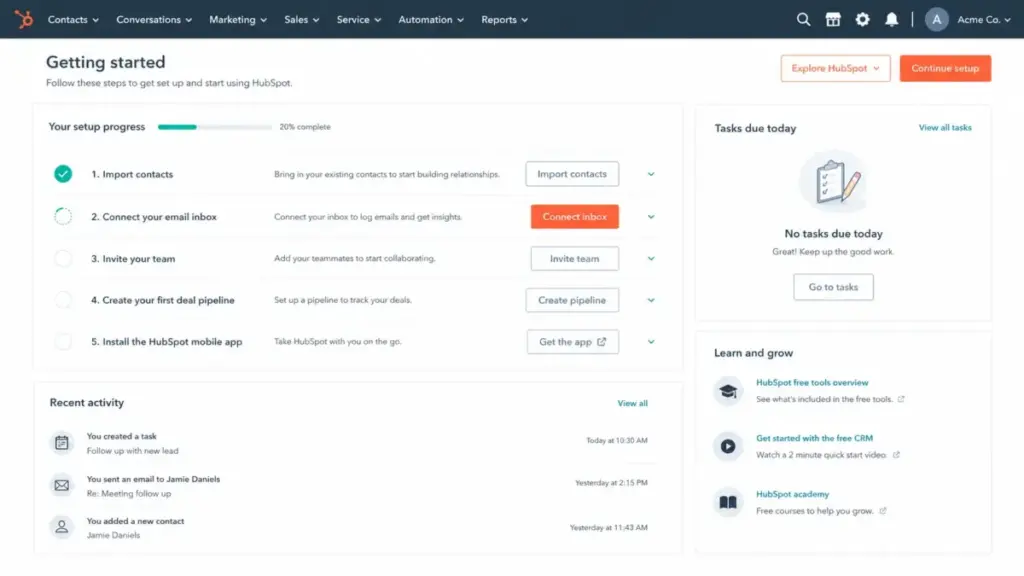Click the task calendar icon in Recent activity
Viewport: 1024px width, 576px height.
click(61, 443)
